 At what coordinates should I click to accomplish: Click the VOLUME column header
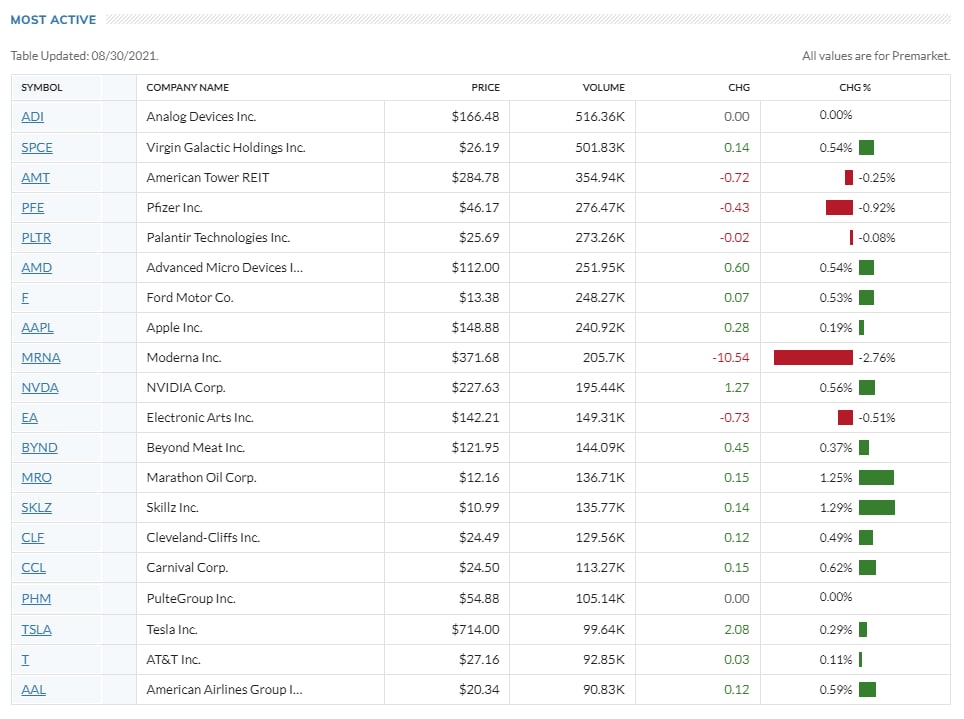click(x=604, y=88)
